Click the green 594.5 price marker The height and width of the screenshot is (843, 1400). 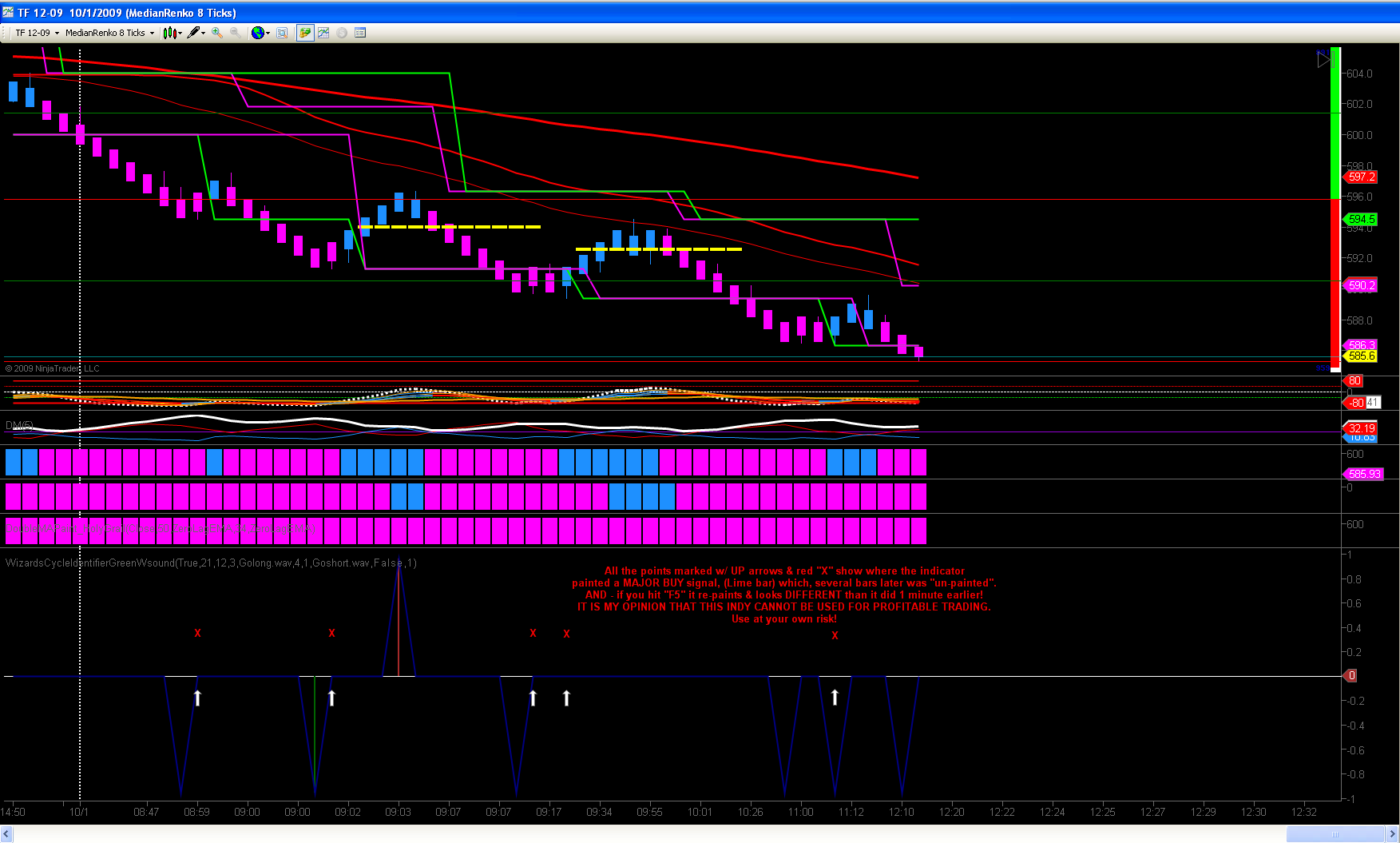[x=1361, y=219]
